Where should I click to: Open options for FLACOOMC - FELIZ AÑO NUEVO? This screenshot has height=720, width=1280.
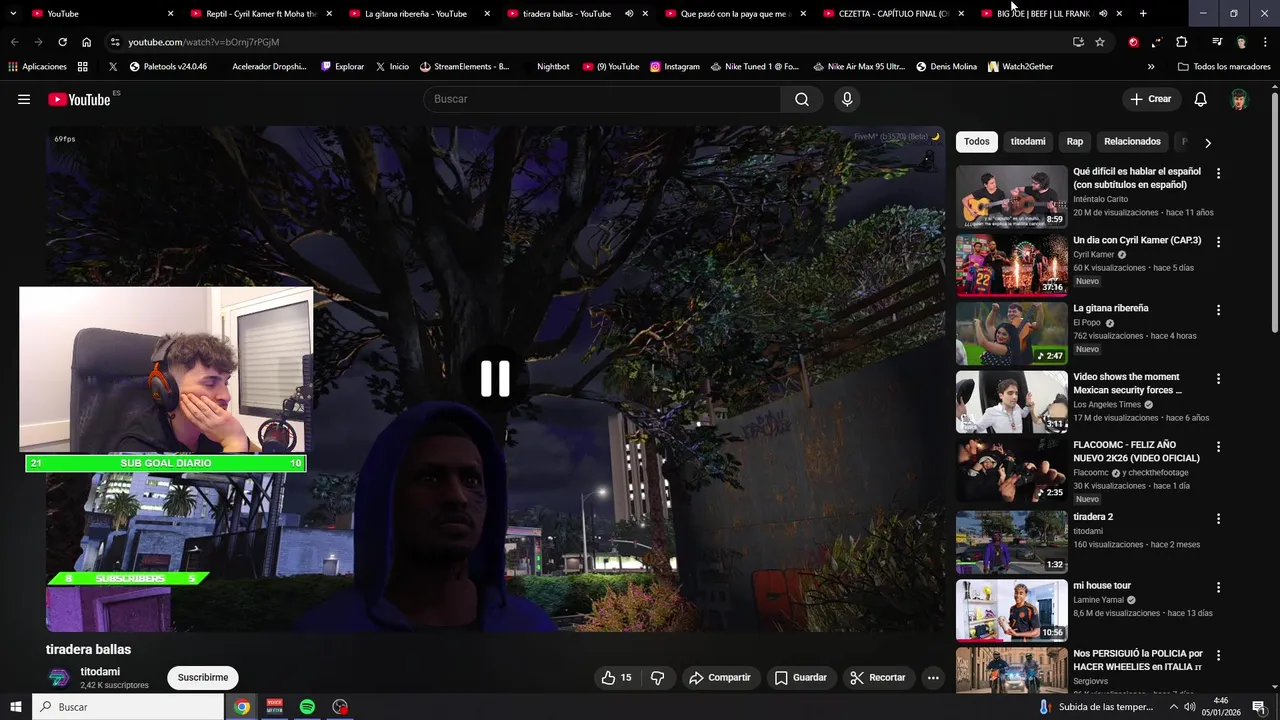[1218, 447]
